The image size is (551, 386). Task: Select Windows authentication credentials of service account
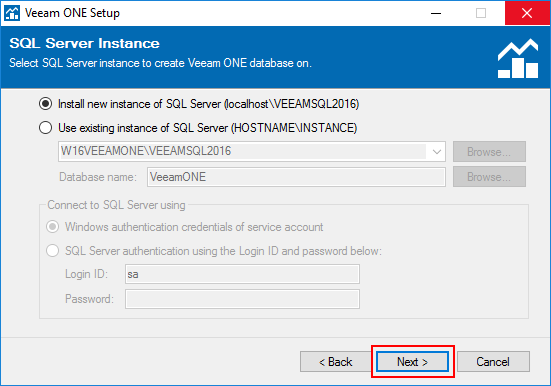coord(53,227)
